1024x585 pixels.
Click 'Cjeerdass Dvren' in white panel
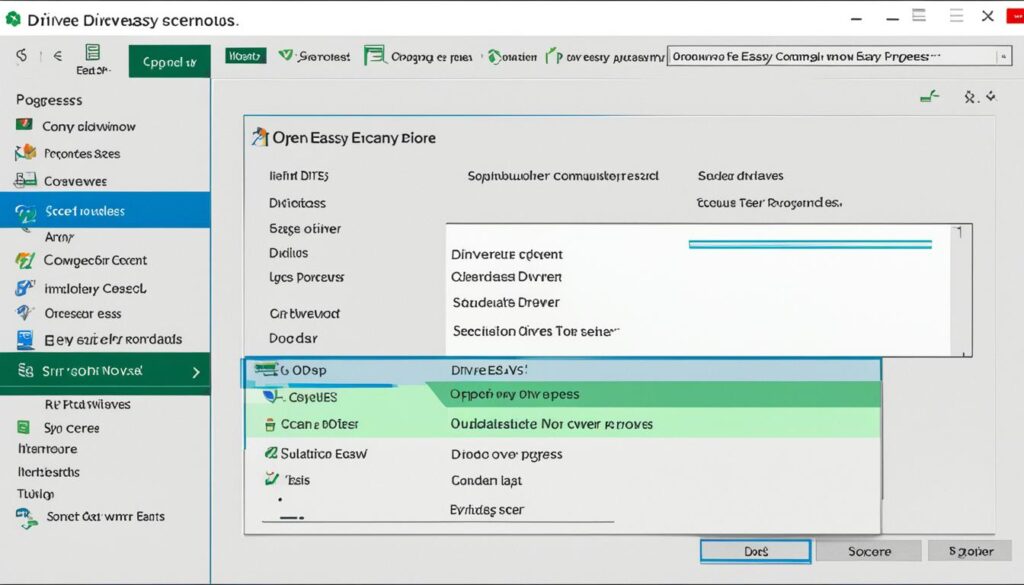[506, 277]
